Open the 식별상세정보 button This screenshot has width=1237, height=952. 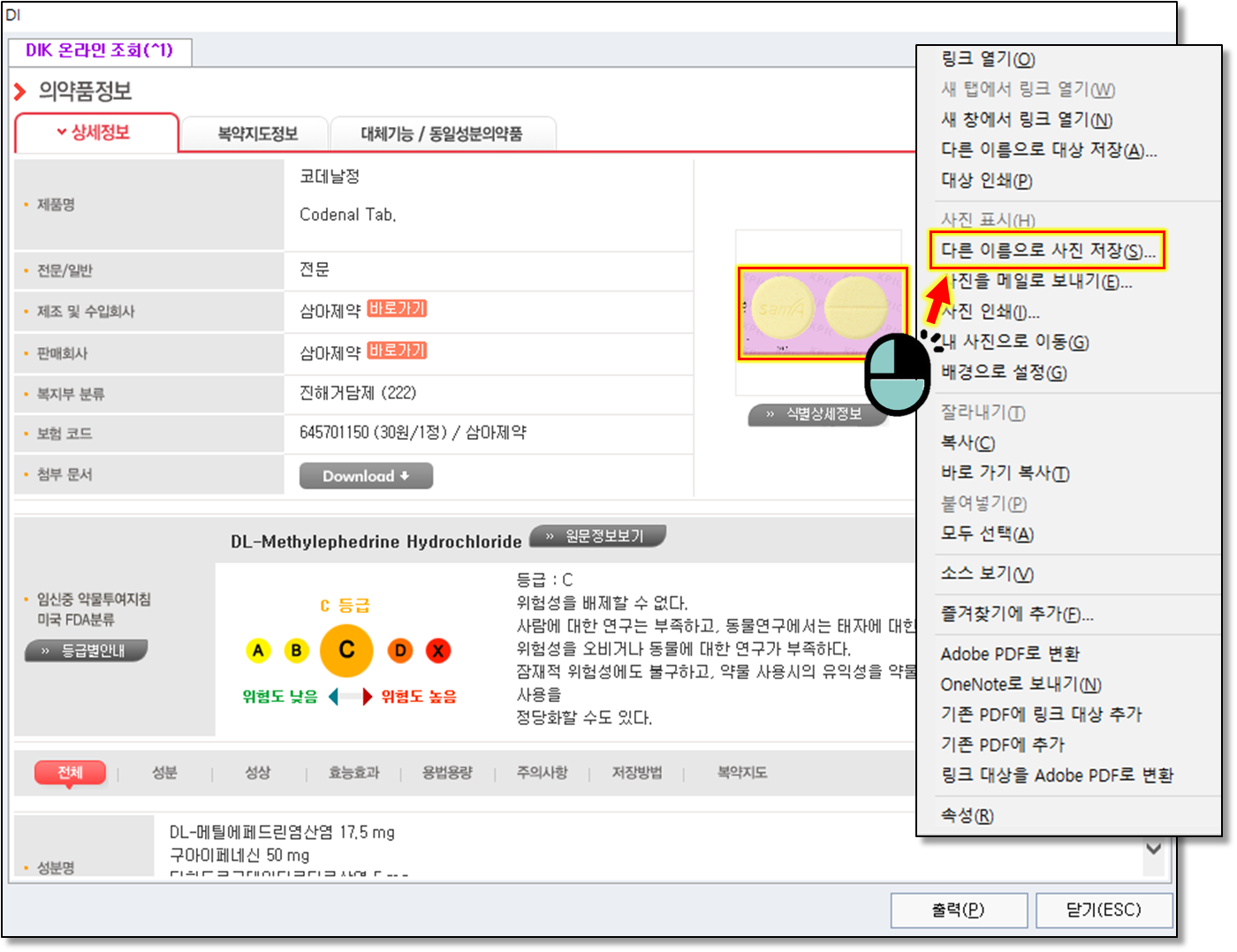click(816, 414)
